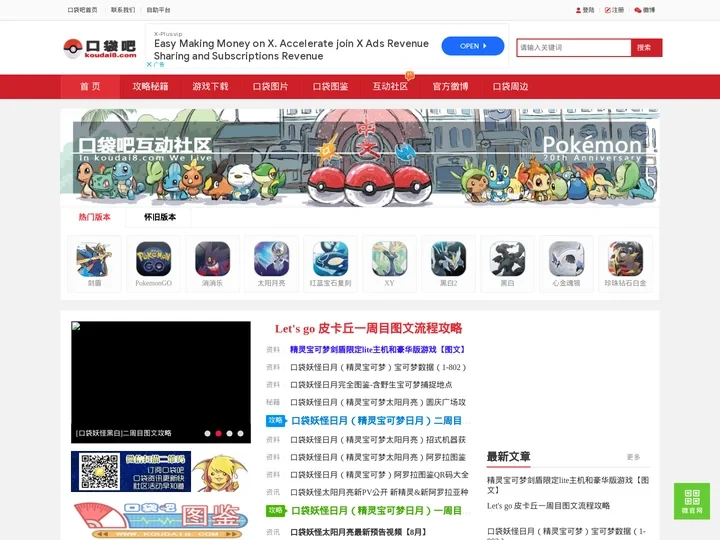Open 招式机器获 article link
This screenshot has height=540, width=720.
point(378,440)
